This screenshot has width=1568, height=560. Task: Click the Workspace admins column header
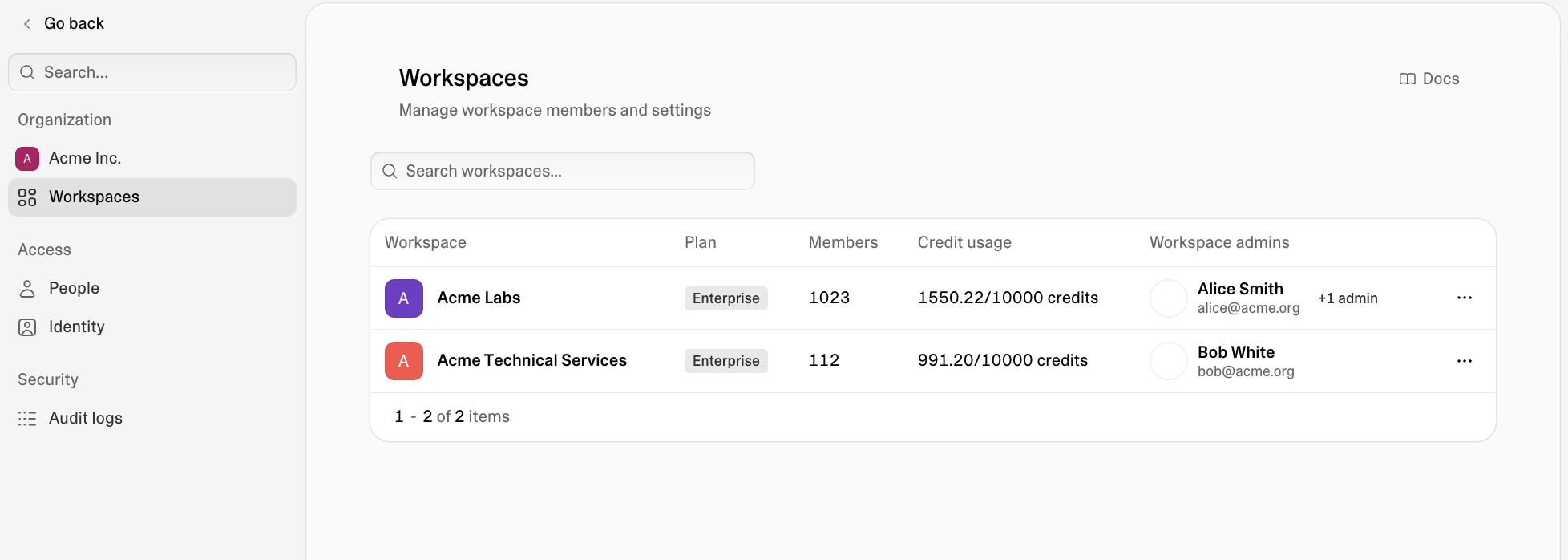(1219, 242)
